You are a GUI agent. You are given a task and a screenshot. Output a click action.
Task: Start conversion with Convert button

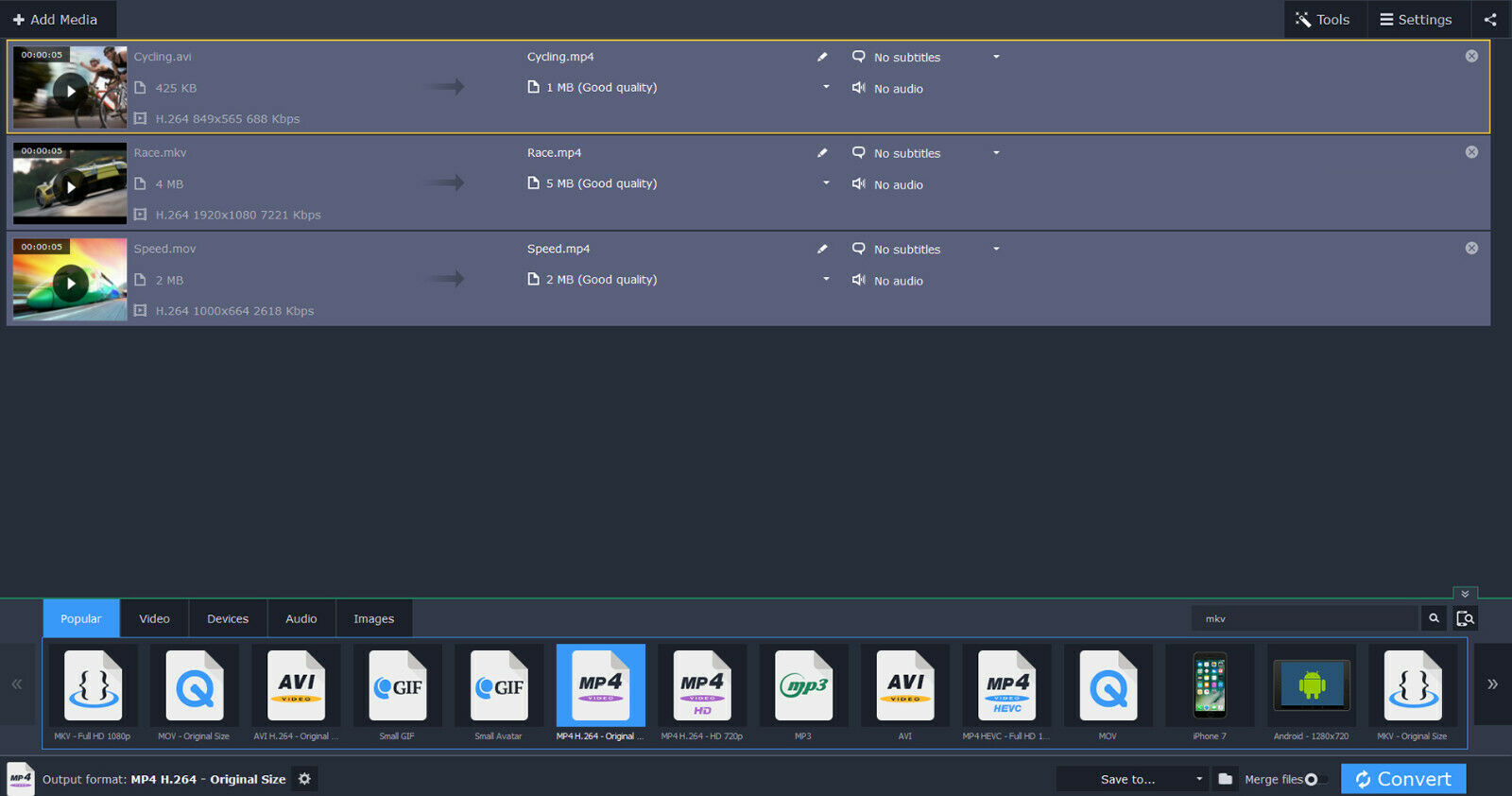click(x=1403, y=779)
